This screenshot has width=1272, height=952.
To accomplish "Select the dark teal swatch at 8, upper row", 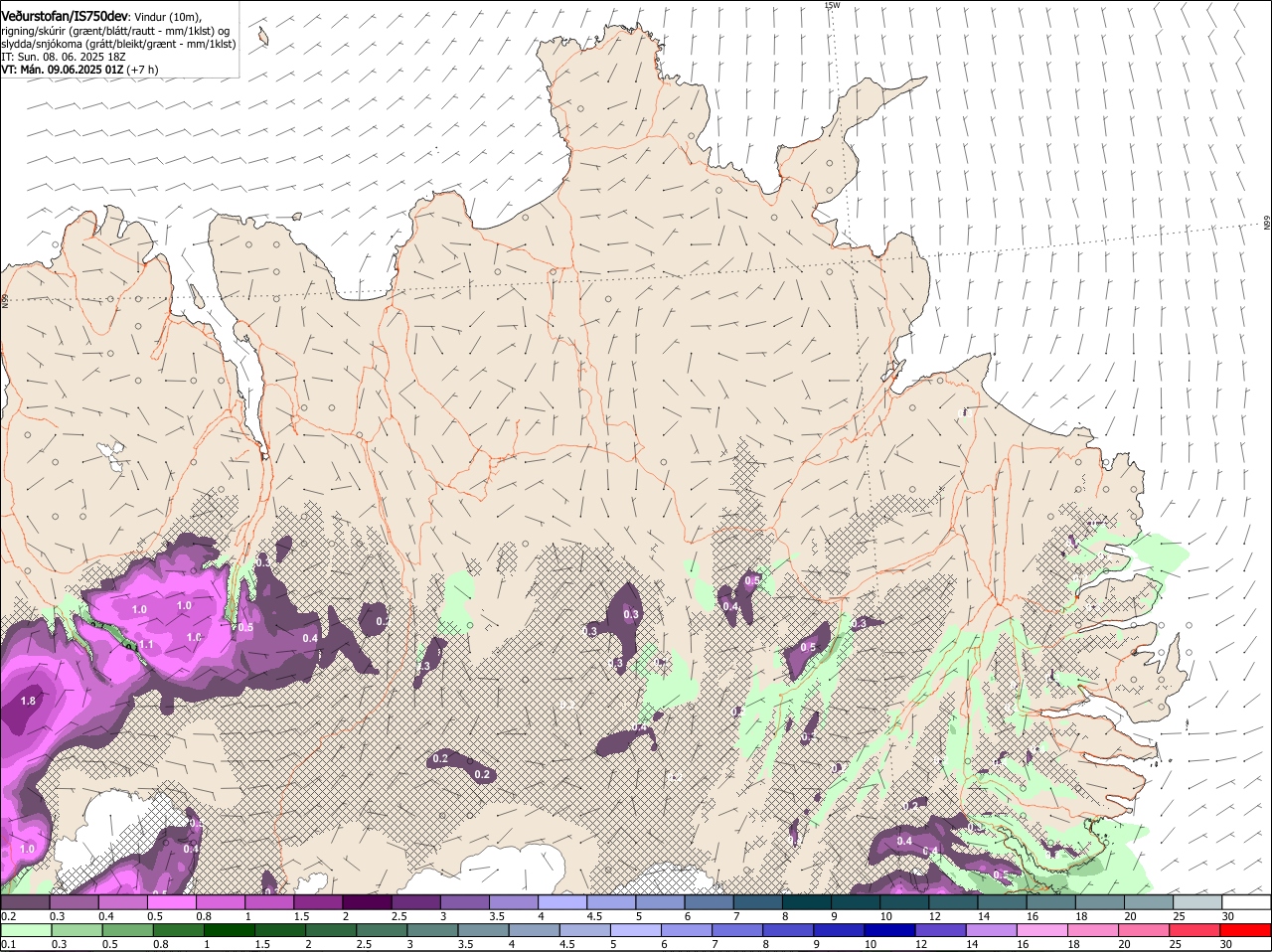I will click(805, 902).
